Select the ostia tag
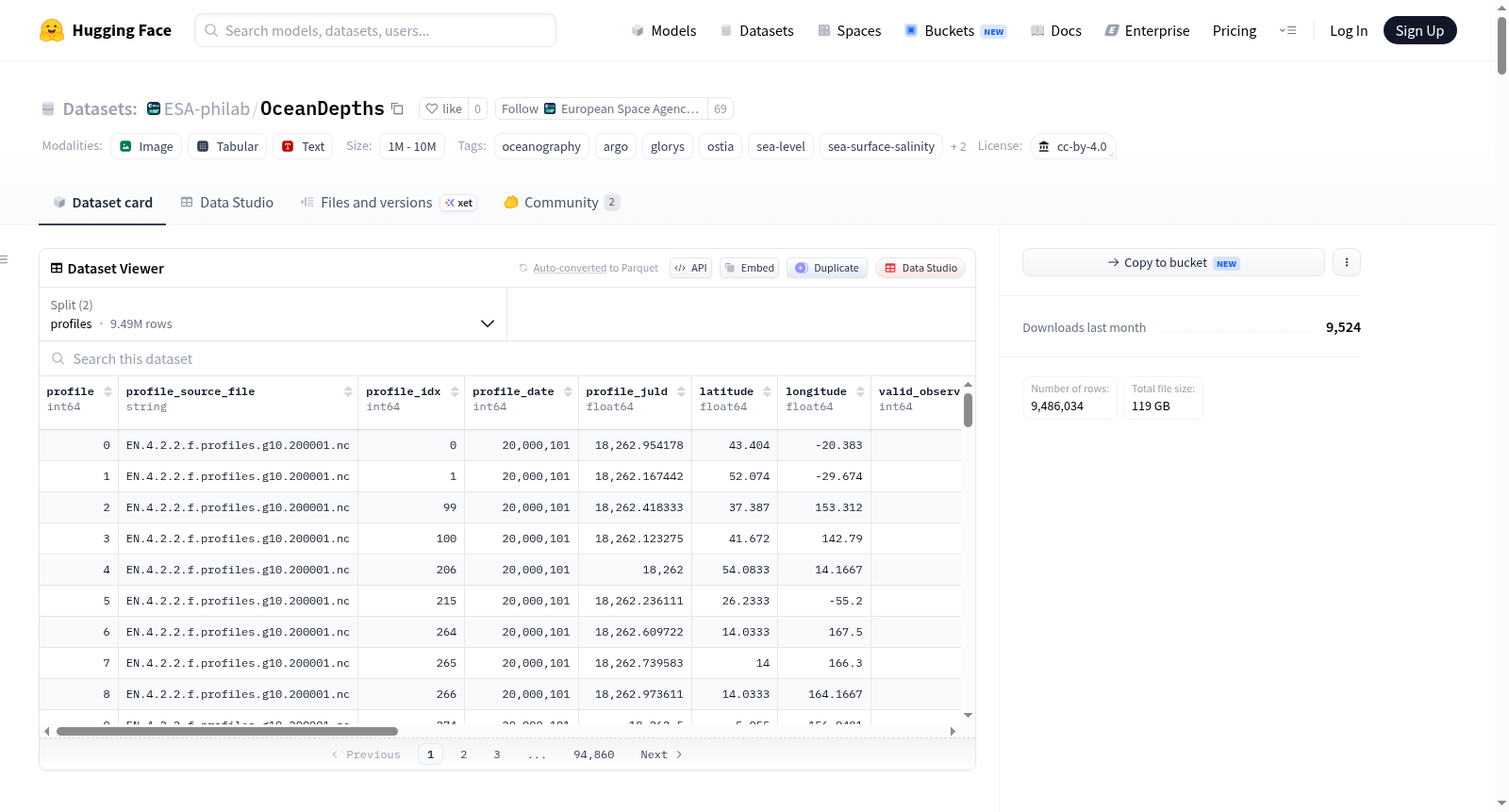1509x812 pixels. (721, 146)
